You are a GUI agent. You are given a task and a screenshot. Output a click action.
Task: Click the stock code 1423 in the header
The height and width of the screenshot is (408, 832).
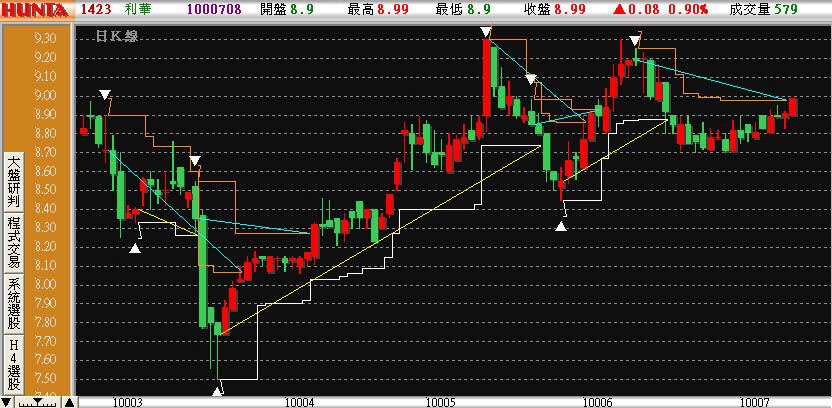coord(95,9)
